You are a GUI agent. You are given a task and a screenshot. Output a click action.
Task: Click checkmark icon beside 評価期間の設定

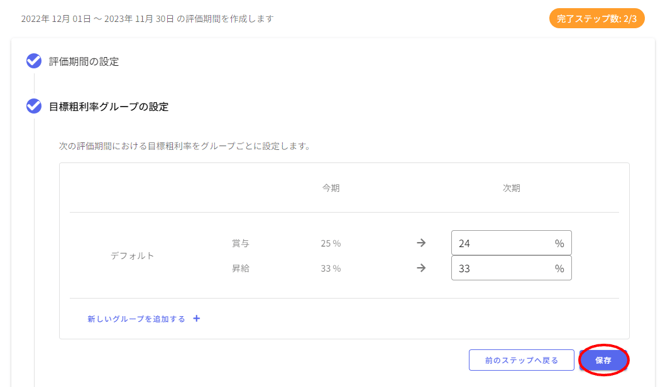34,61
